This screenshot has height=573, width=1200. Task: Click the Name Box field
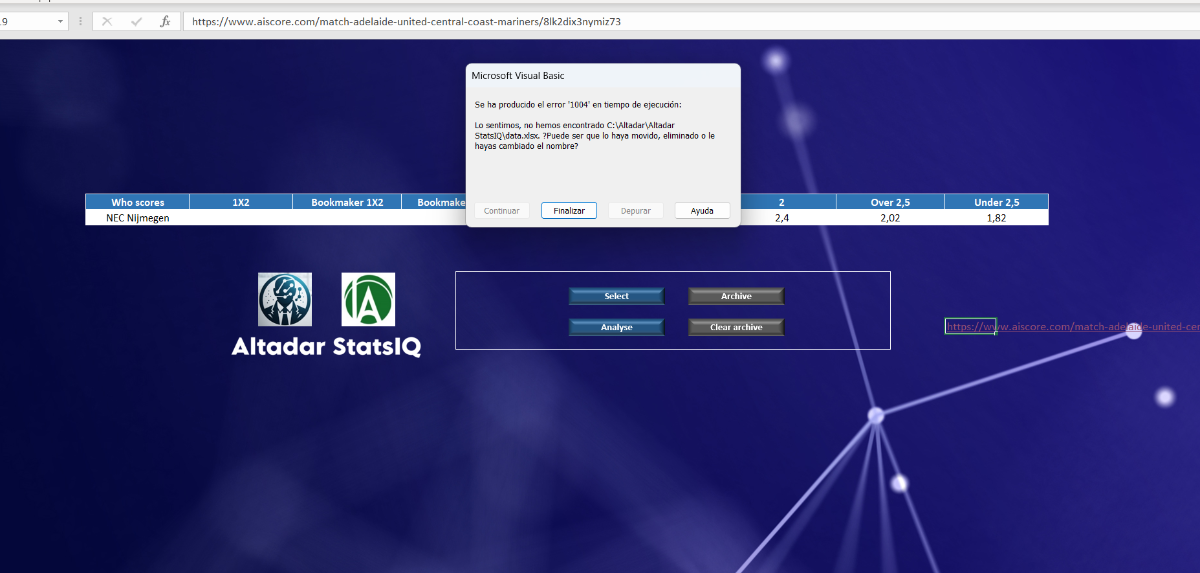27,21
